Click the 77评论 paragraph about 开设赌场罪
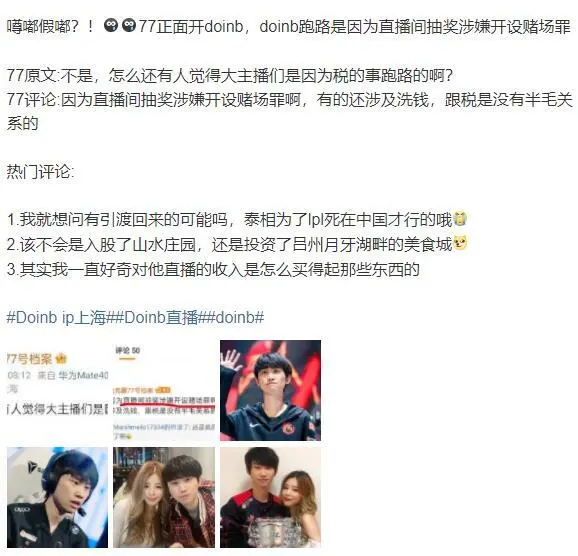Image resolution: width=578 pixels, height=556 pixels. (x=289, y=111)
